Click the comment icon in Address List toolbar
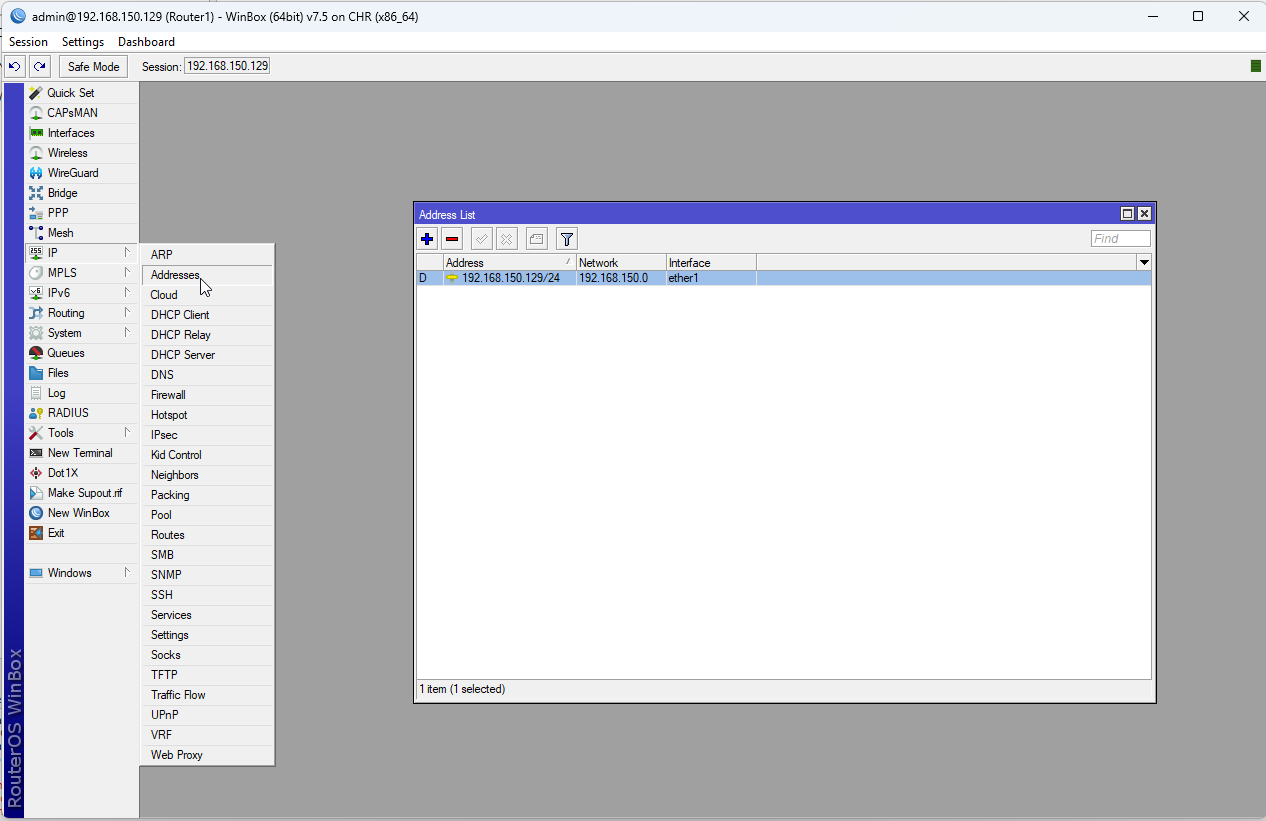 (x=536, y=238)
